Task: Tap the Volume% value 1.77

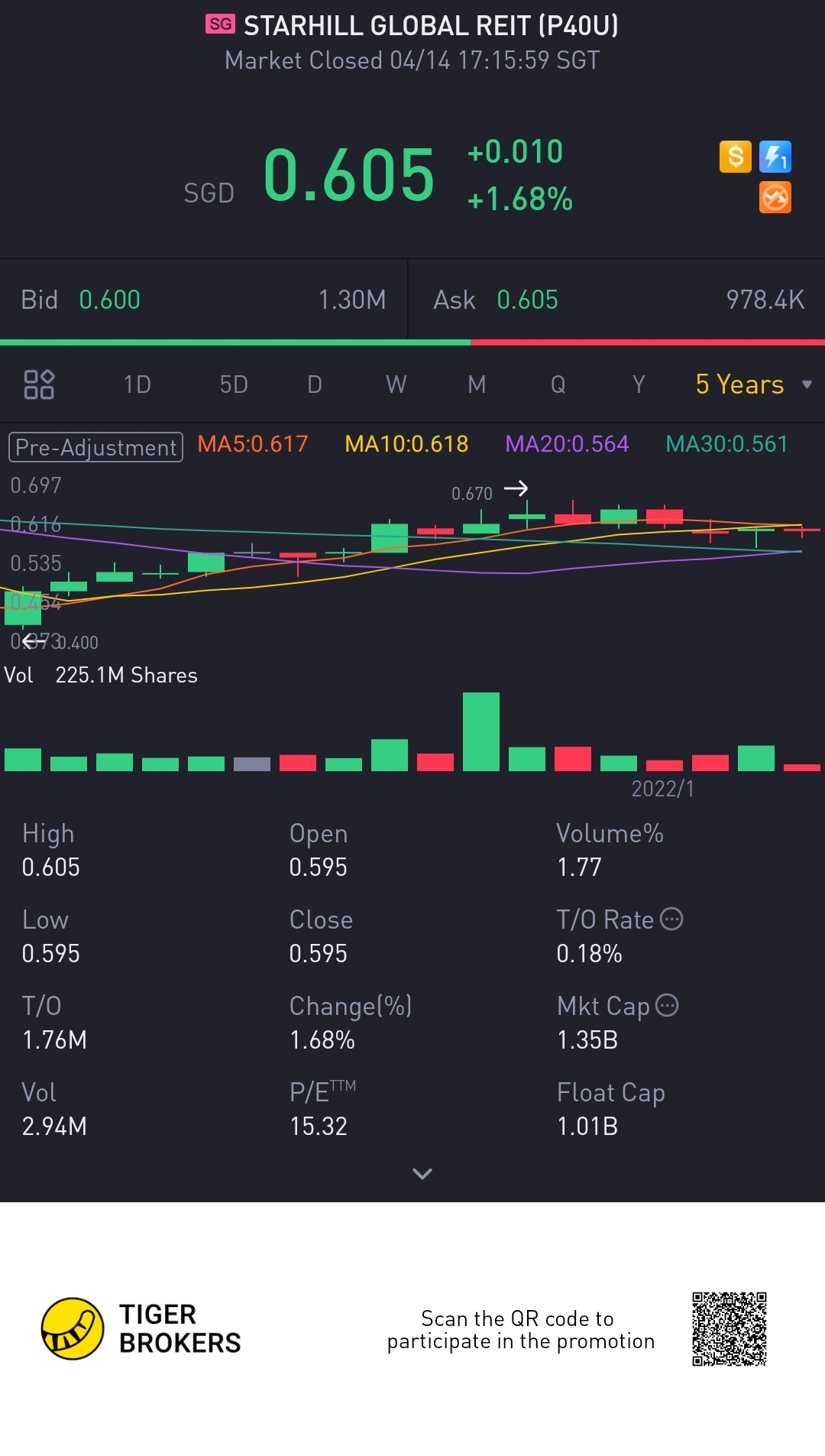Action: pyautogui.click(x=579, y=867)
